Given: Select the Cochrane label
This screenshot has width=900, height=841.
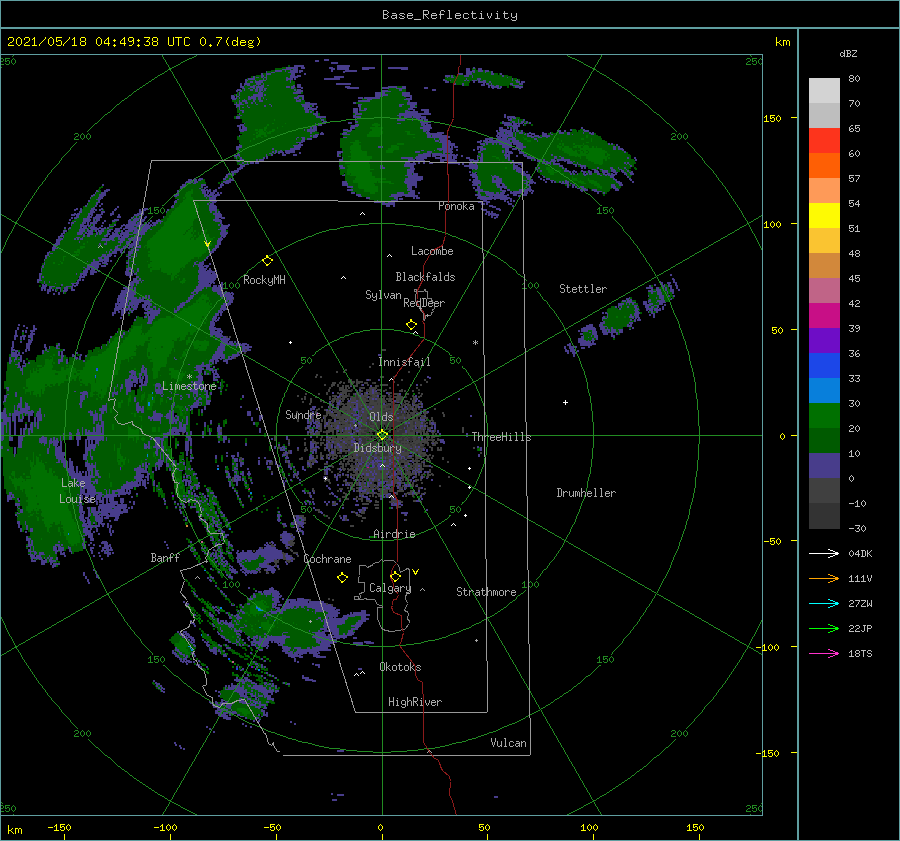Looking at the screenshot, I should 327,559.
